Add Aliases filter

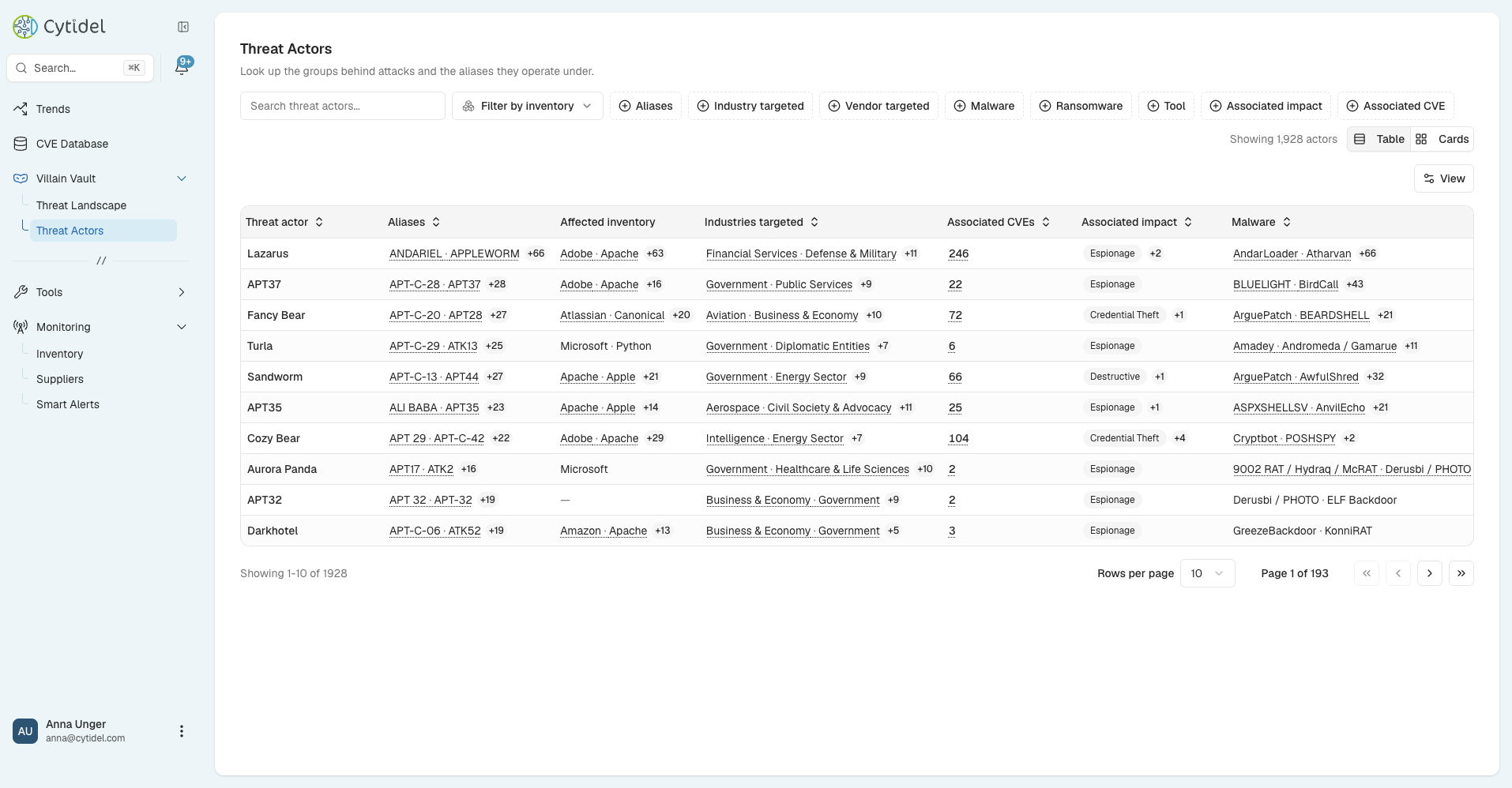[x=645, y=106]
